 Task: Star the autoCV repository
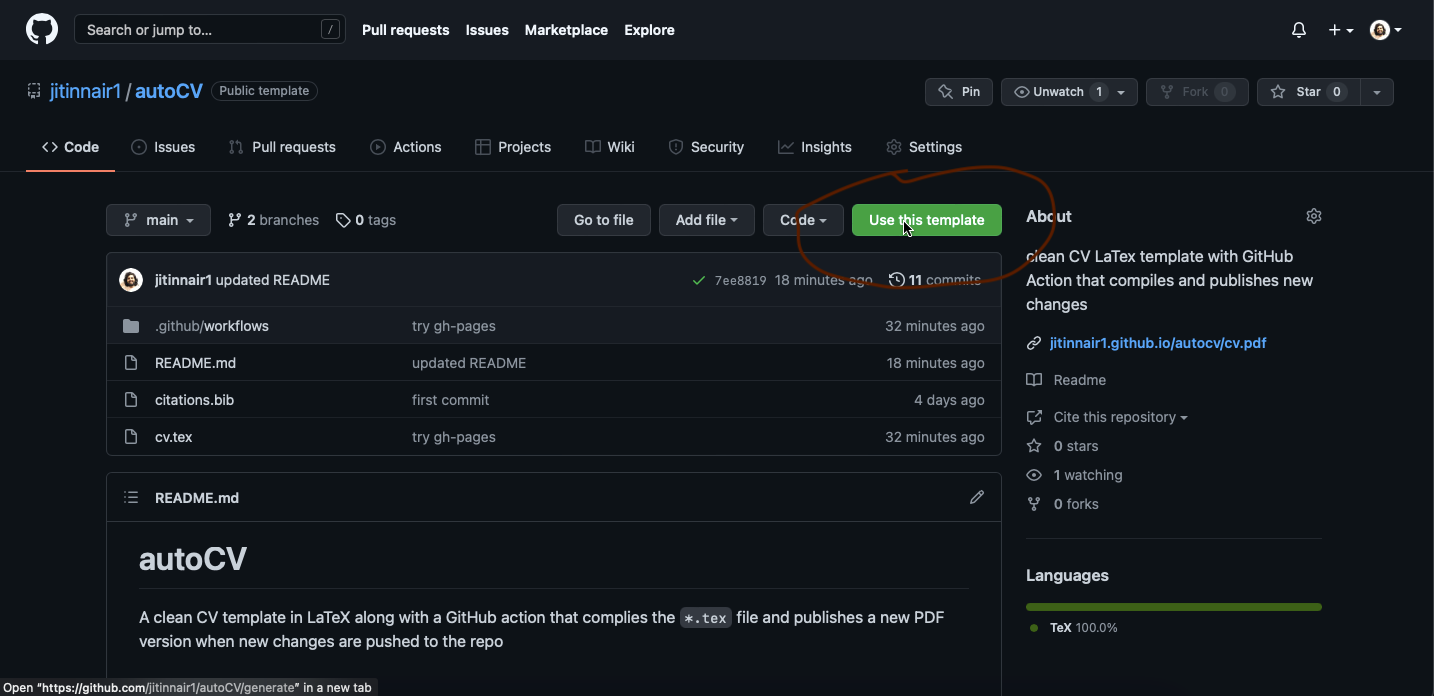pos(1308,92)
